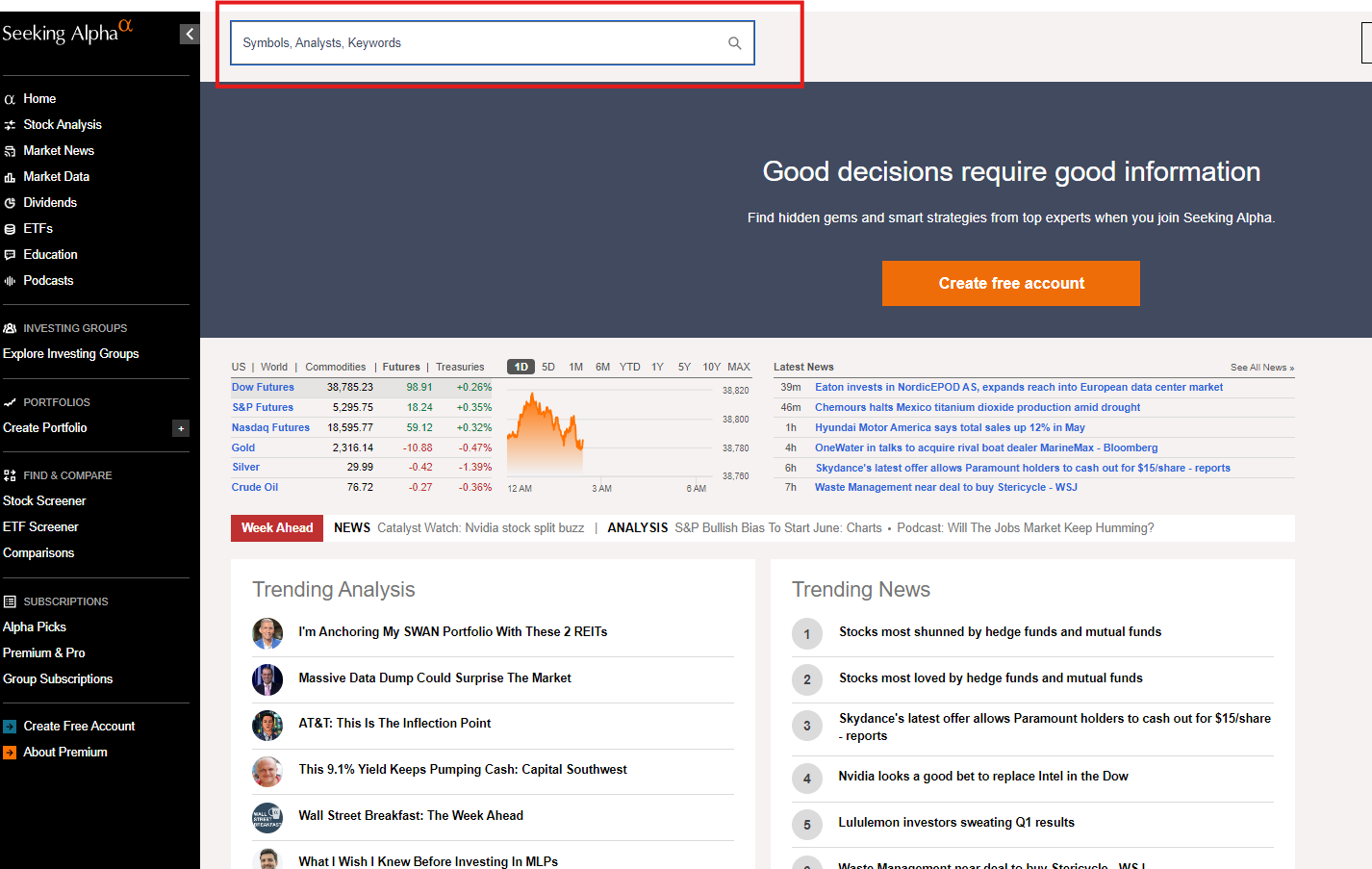Select the Commodities tab
The image size is (1372, 869).
[336, 367]
